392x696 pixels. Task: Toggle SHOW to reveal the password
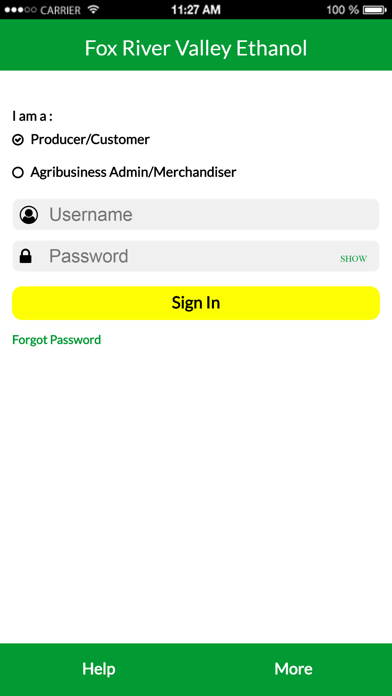click(353, 259)
